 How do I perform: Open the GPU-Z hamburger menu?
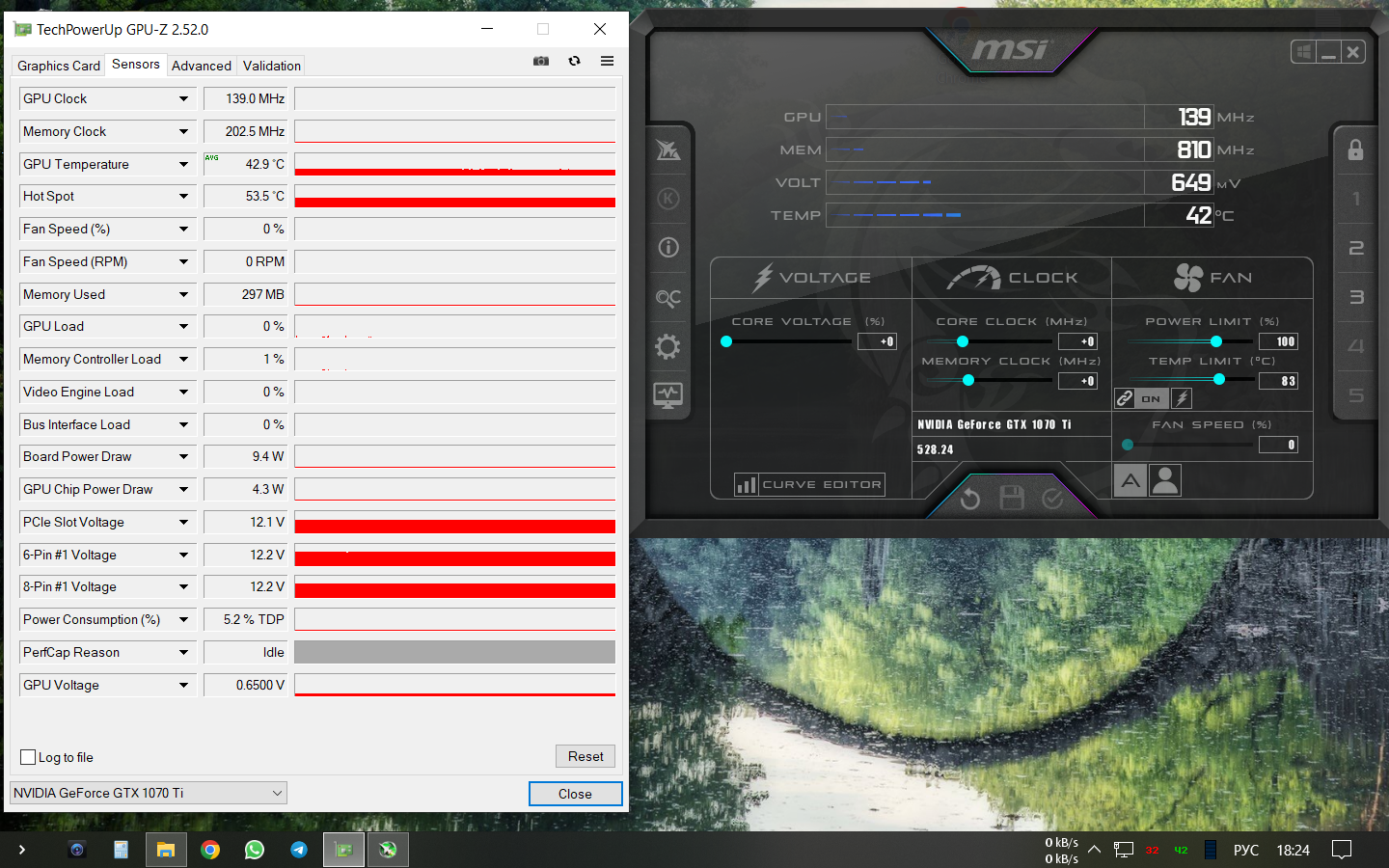(607, 61)
